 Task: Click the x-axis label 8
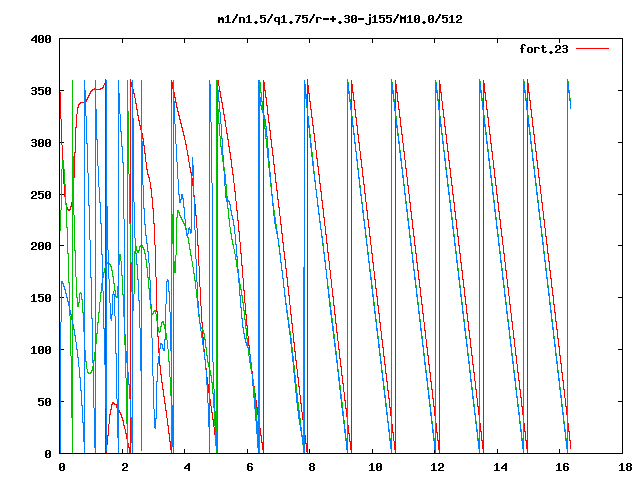[x=312, y=467]
